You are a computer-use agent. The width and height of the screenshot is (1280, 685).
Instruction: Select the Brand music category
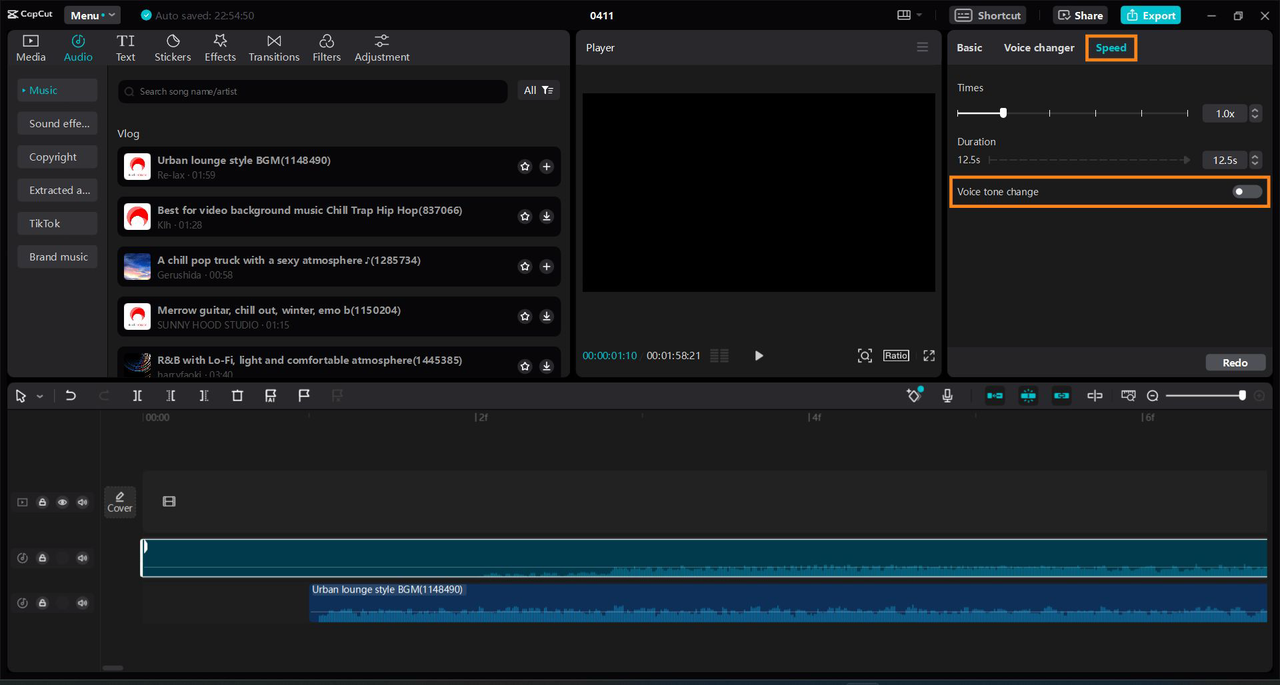tap(57, 257)
